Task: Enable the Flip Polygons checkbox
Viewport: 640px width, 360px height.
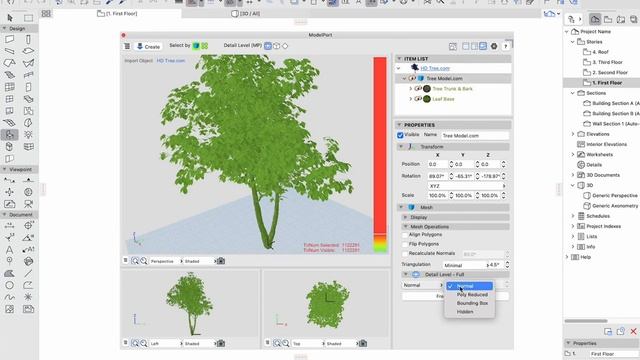Action: pyautogui.click(x=405, y=244)
